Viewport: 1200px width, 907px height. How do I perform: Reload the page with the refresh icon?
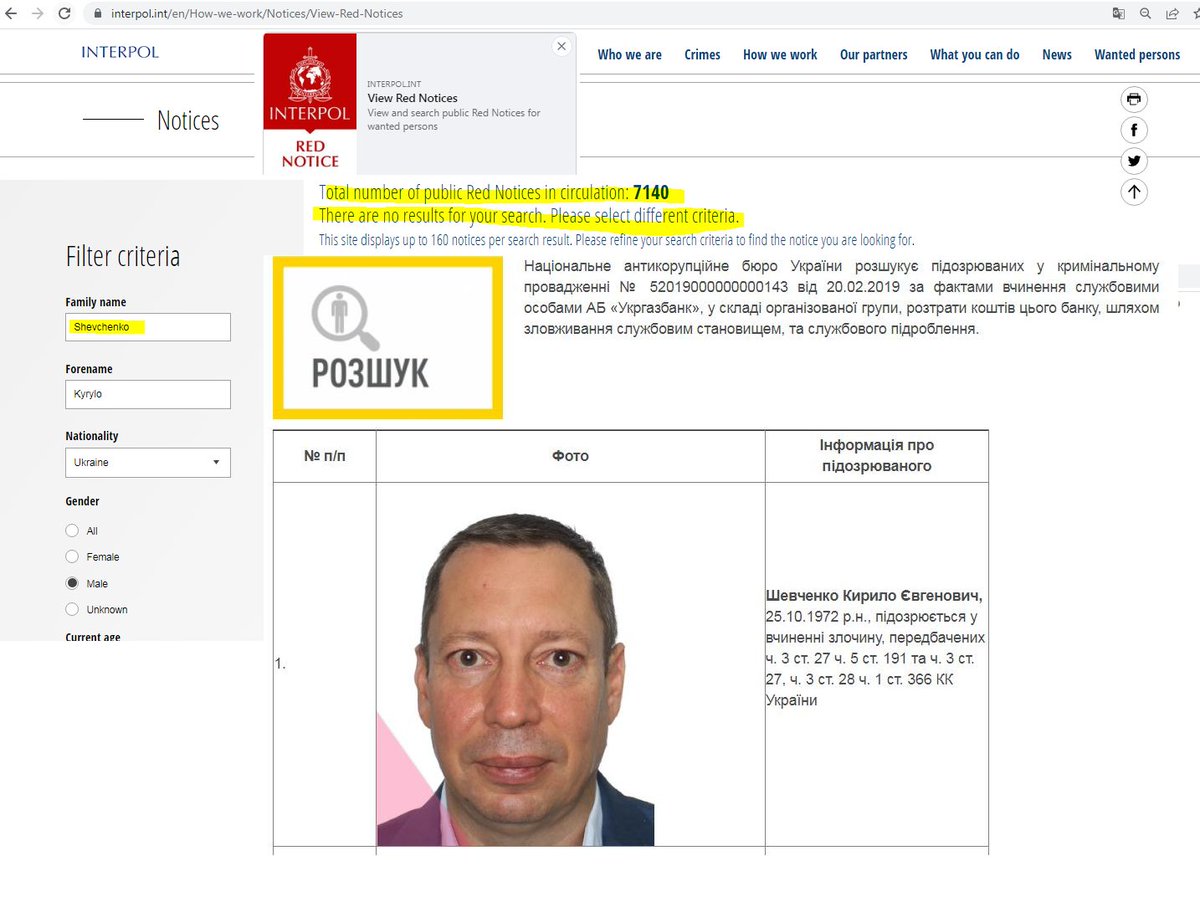pyautogui.click(x=65, y=14)
